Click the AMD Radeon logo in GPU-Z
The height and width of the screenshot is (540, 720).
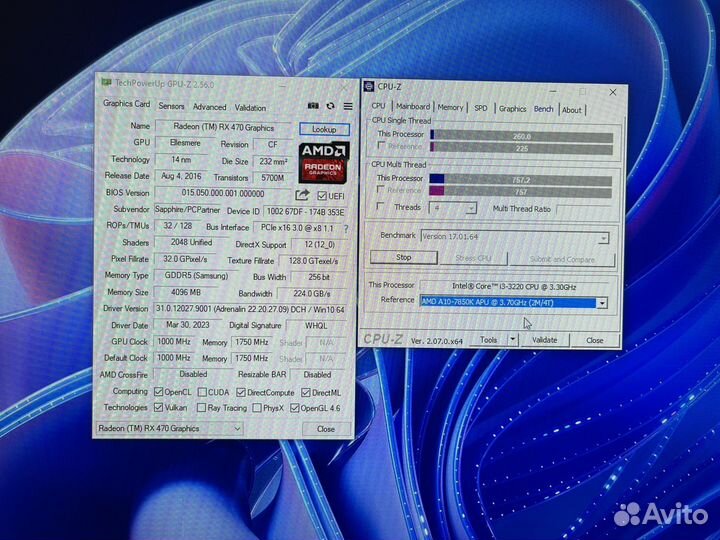pos(324,163)
